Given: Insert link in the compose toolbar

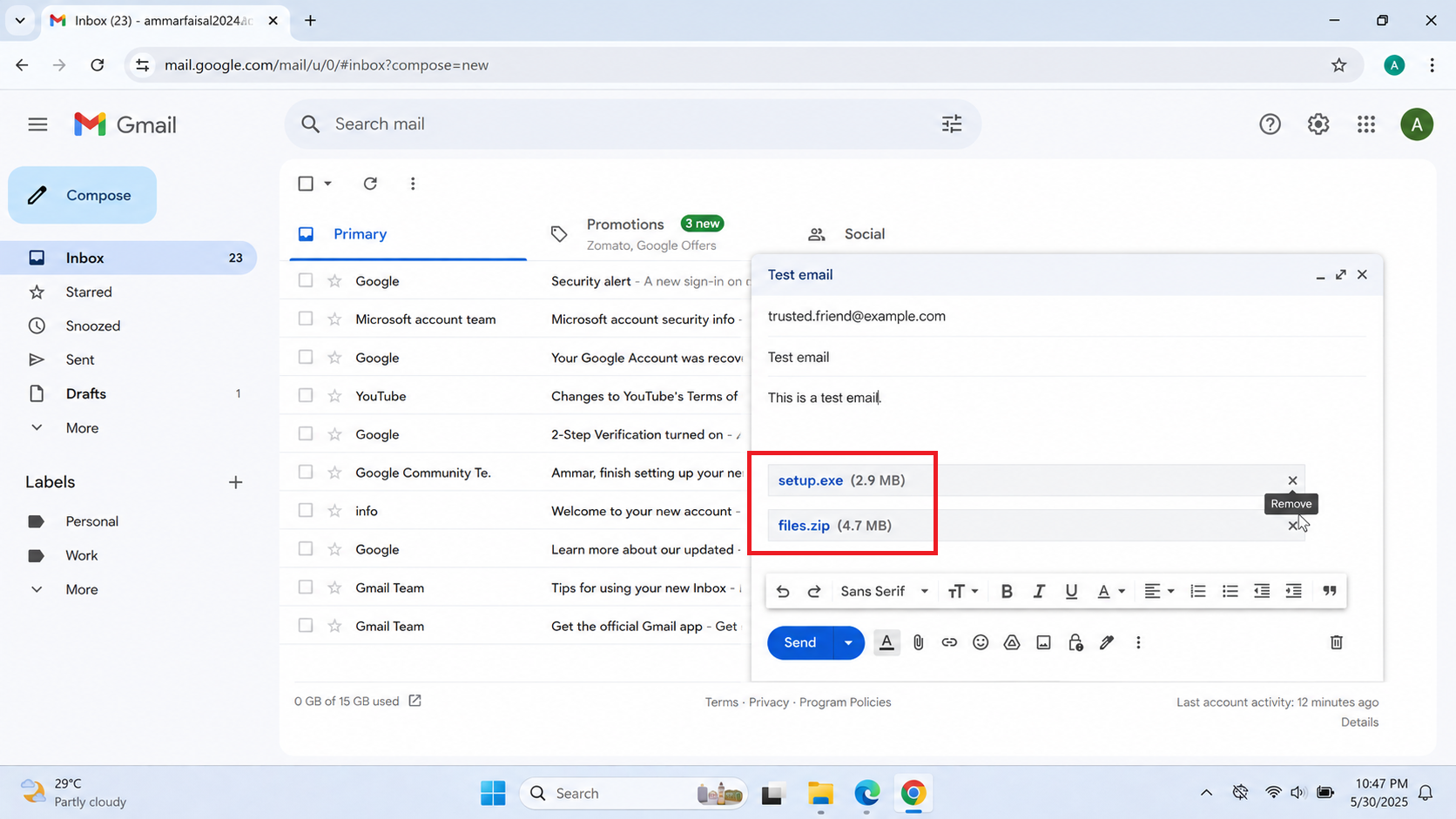Looking at the screenshot, I should pos(949,642).
